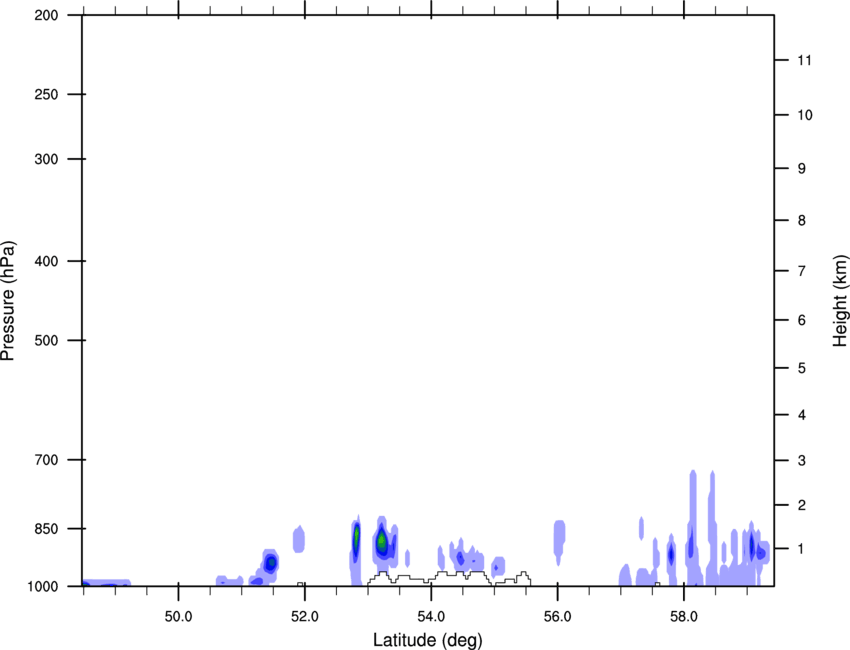The width and height of the screenshot is (850, 650).
Task: Click the Latitude (deg) axis title
Action: point(427,640)
